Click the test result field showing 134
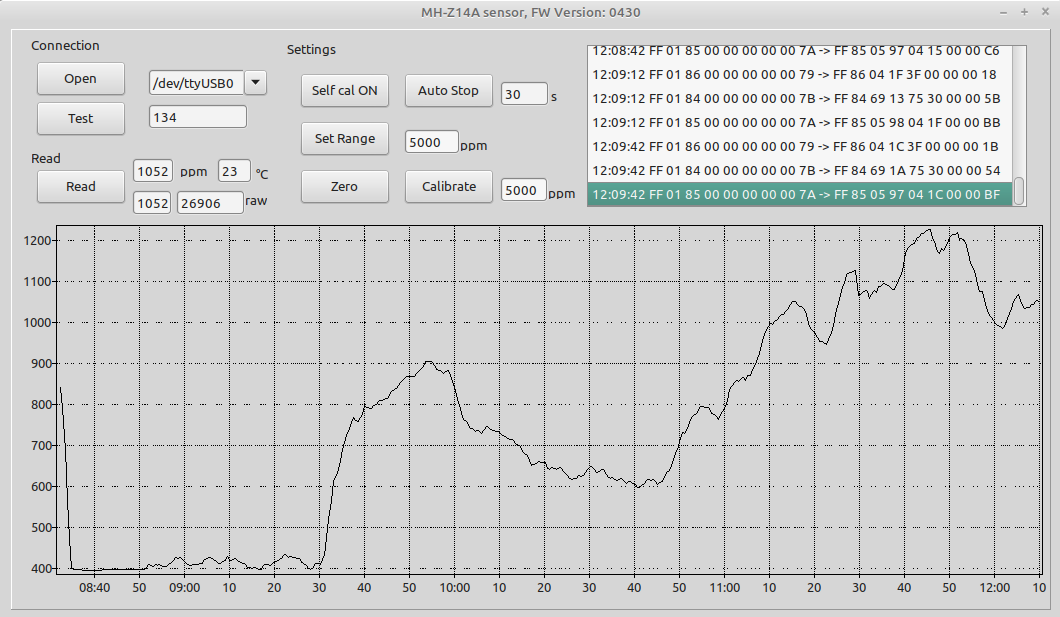This screenshot has width=1060, height=617. pyautogui.click(x=197, y=117)
